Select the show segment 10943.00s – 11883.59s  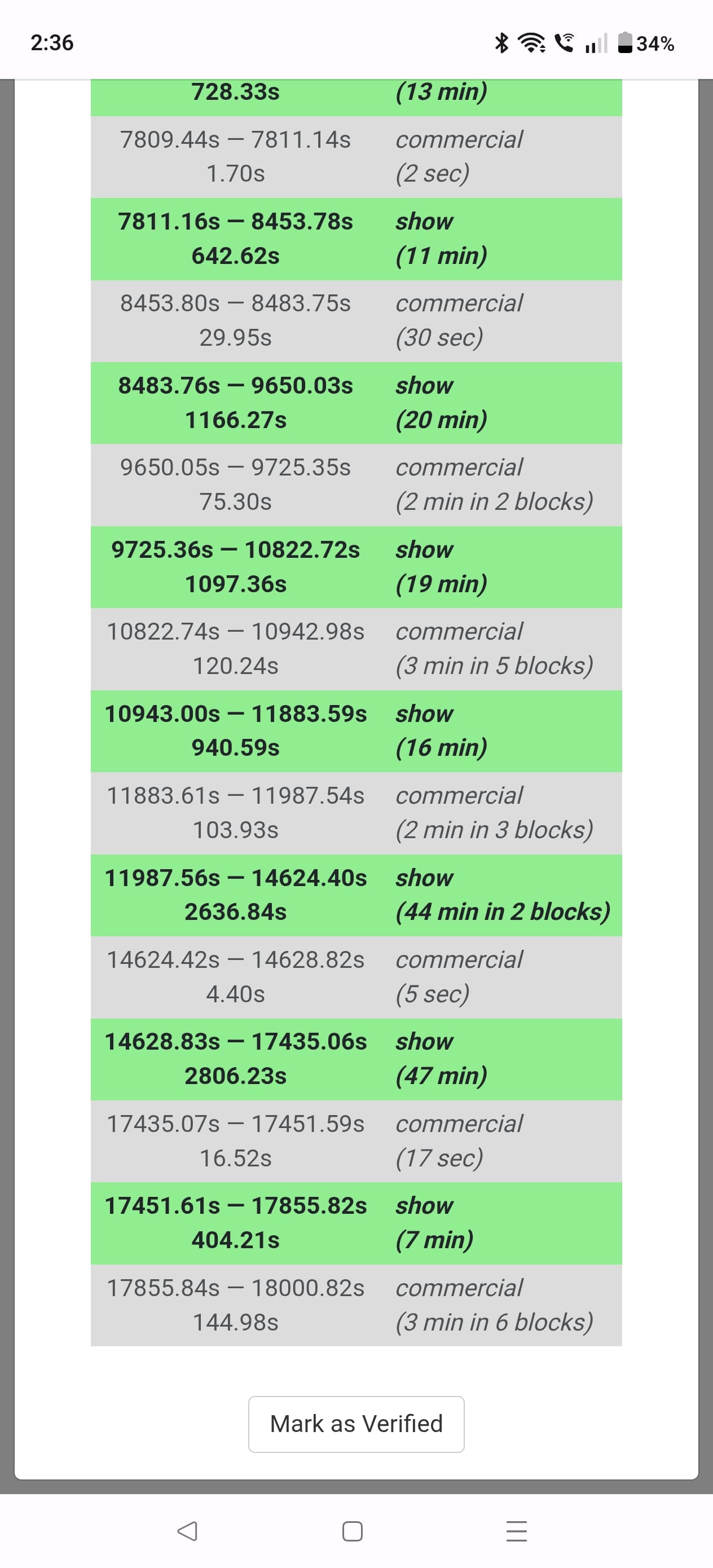click(356, 731)
